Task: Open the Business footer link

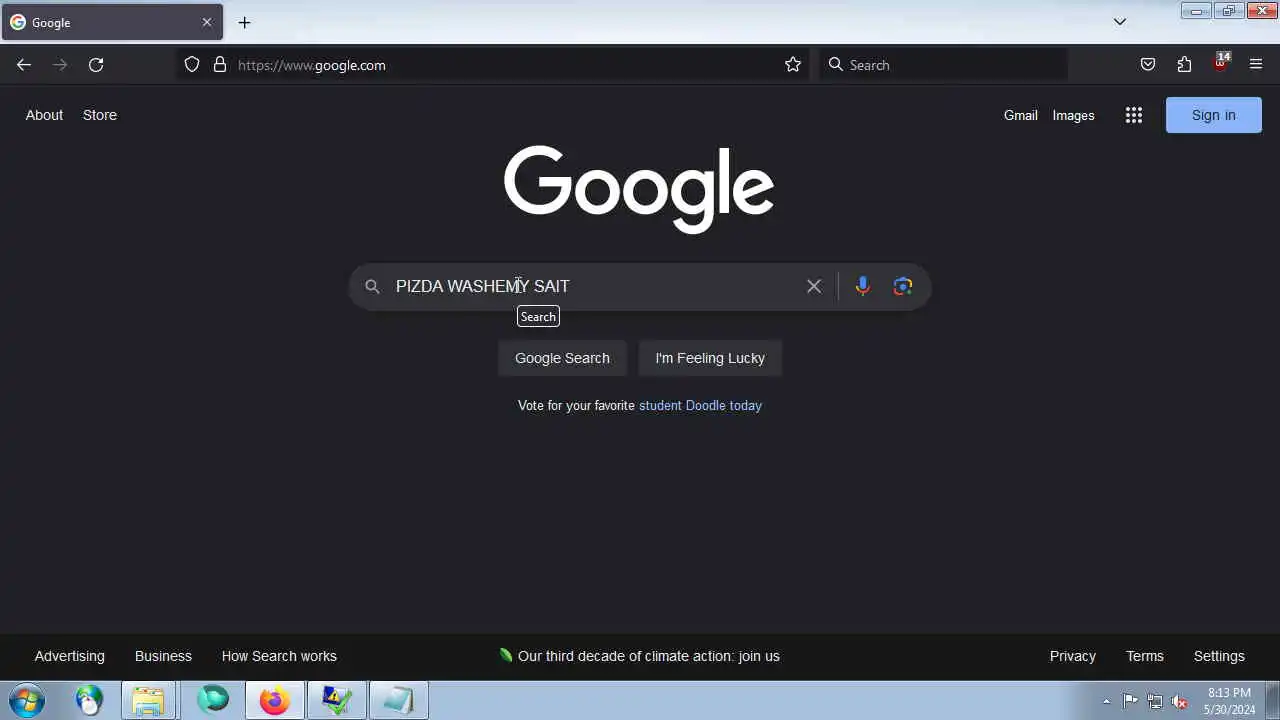Action: pos(163,656)
